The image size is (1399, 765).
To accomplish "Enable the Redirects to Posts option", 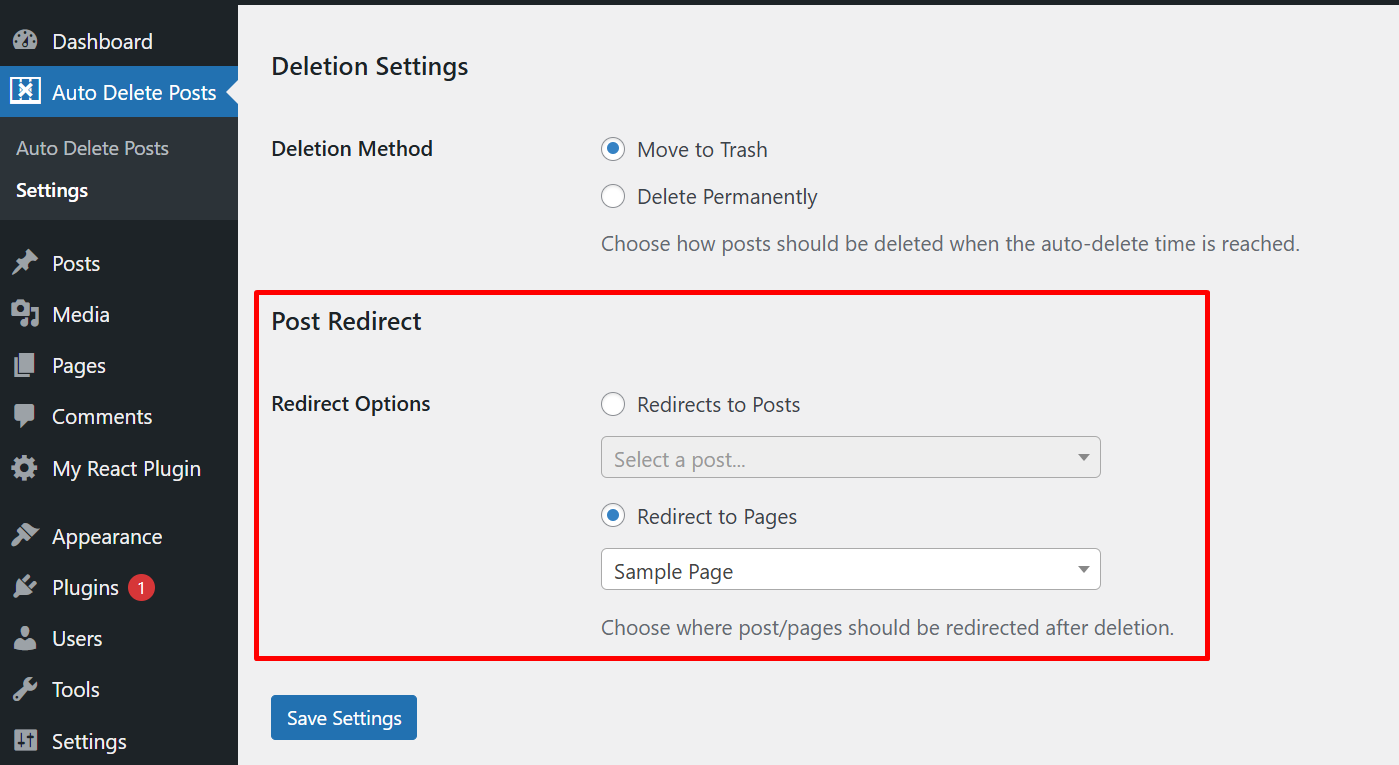I will pos(613,405).
